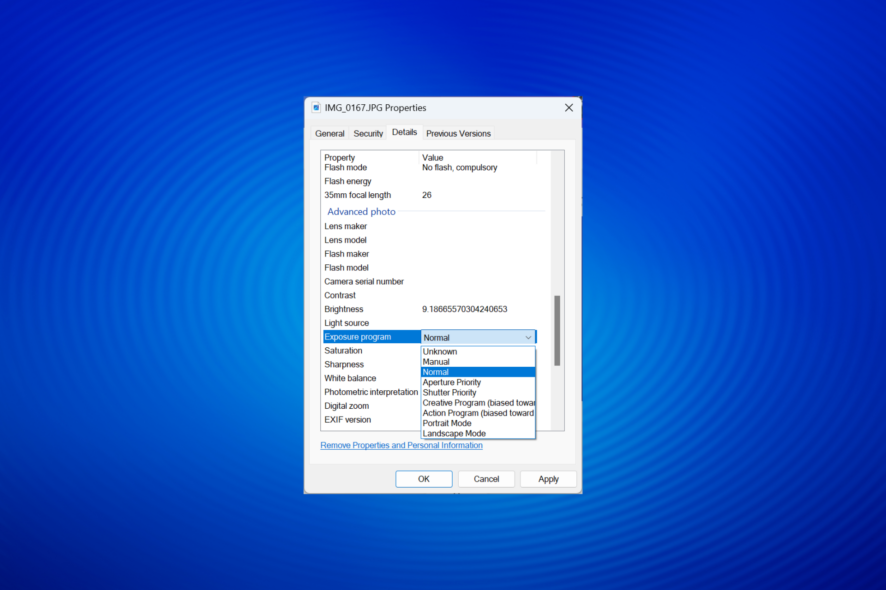
Task: Collapse the Exposure program dropdown via its chevron
Action: 528,337
